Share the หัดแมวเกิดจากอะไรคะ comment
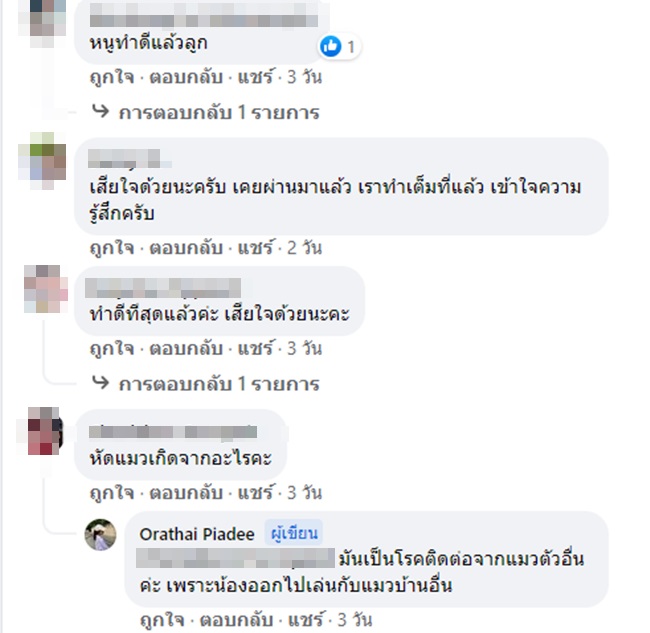The width and height of the screenshot is (650, 633). 255,492
